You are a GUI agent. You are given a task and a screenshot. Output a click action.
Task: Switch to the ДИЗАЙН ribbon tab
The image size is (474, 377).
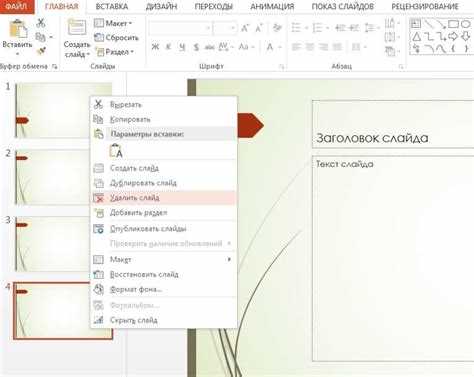pos(161,7)
